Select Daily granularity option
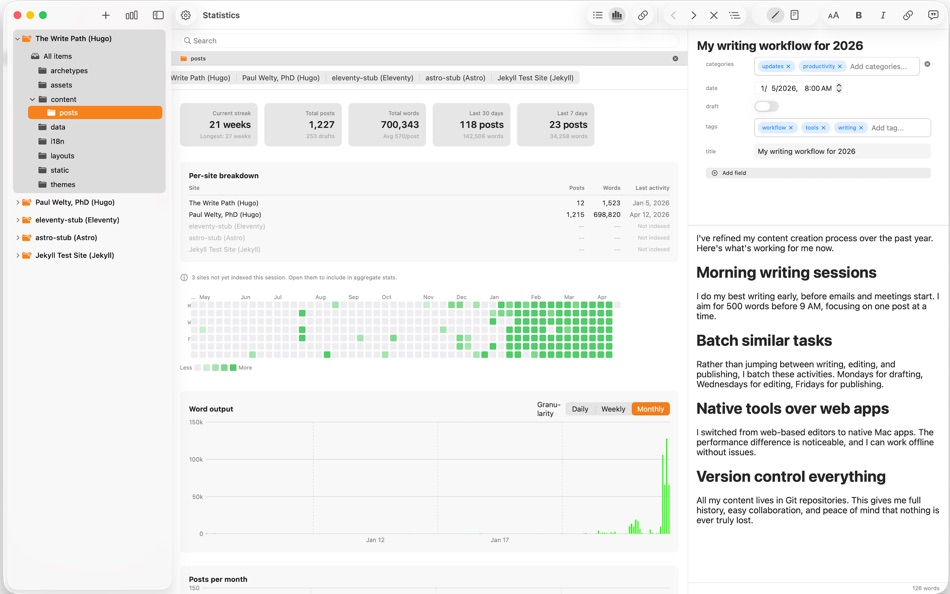Image resolution: width=950 pixels, height=594 pixels. pyautogui.click(x=580, y=409)
